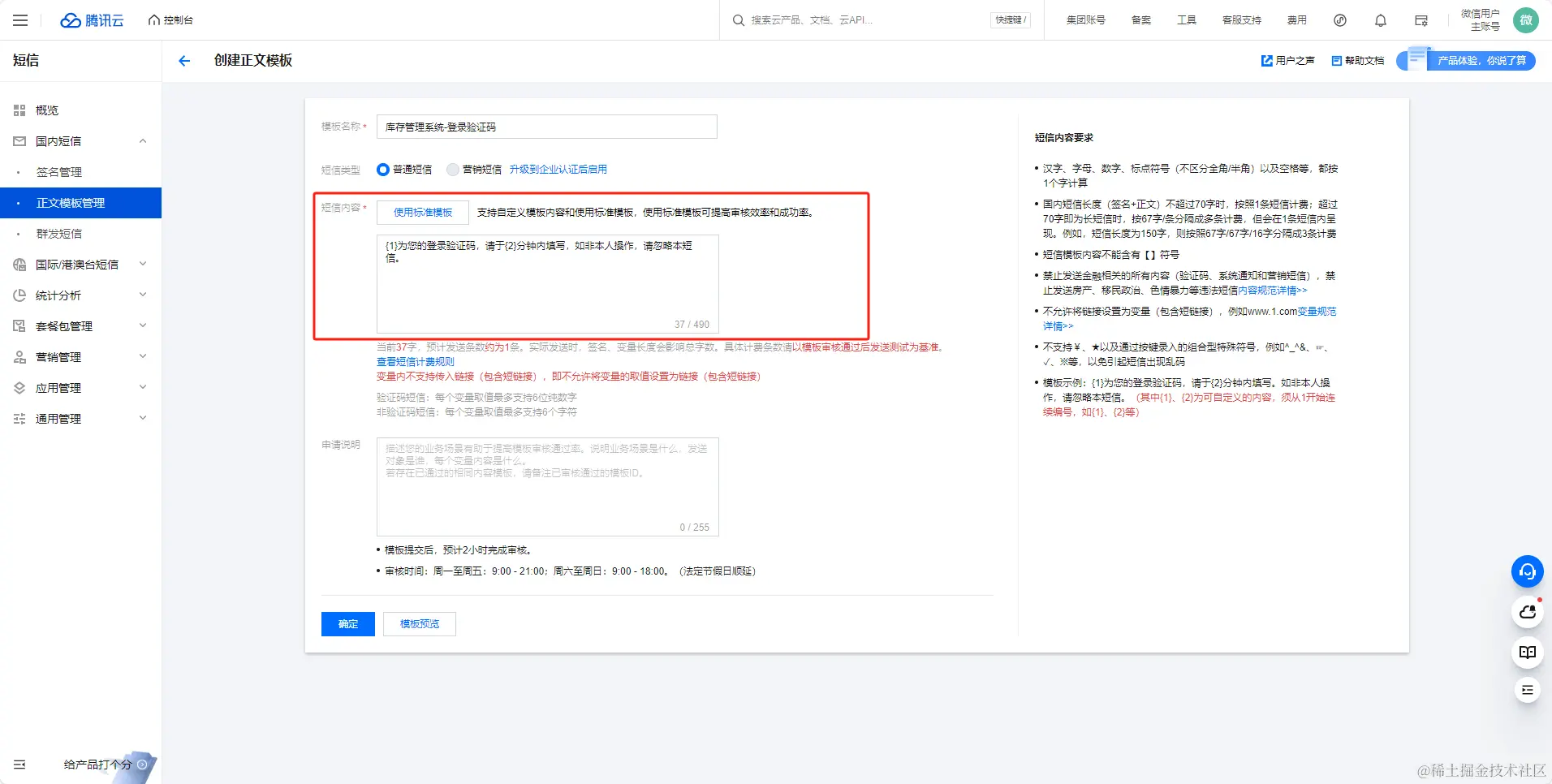Click the 模板预览 button
1552x784 pixels.
tap(420, 624)
